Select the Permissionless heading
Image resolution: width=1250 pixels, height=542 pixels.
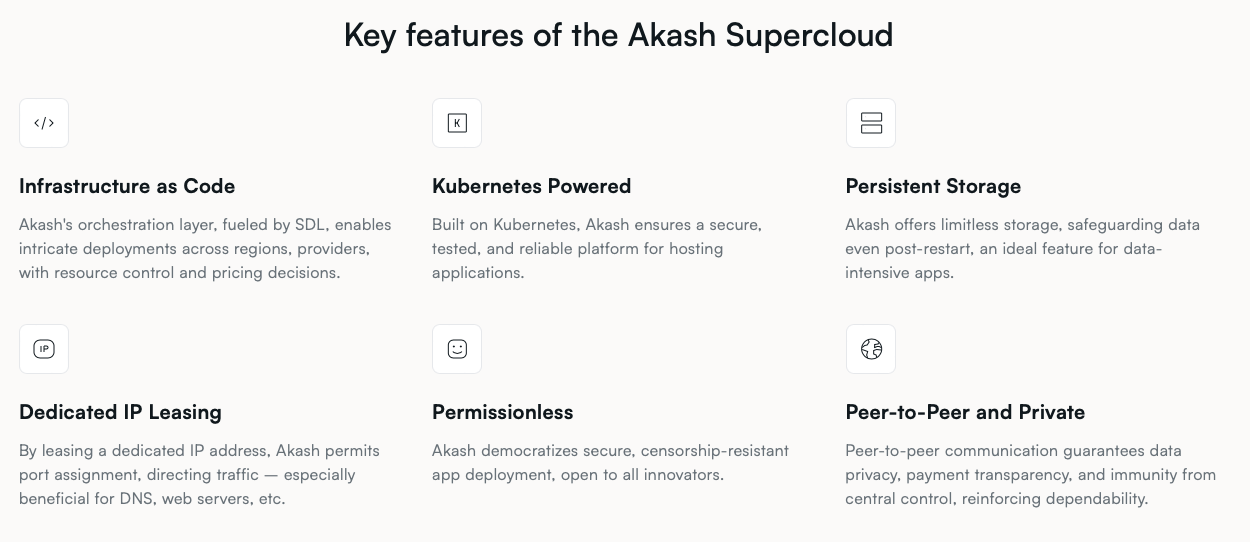[503, 412]
